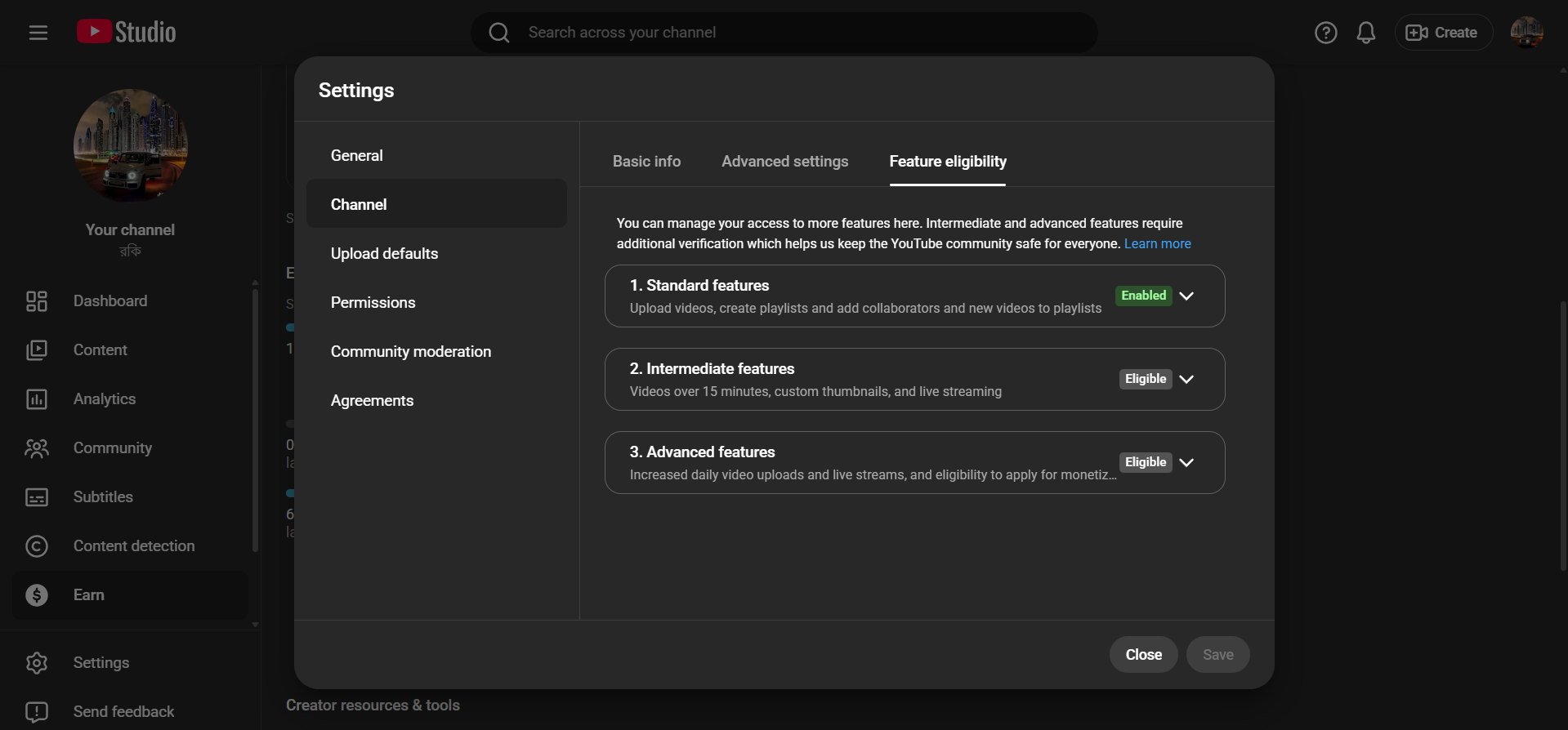Open the hamburger navigation menu
Viewport: 1568px width, 730px height.
38,33
